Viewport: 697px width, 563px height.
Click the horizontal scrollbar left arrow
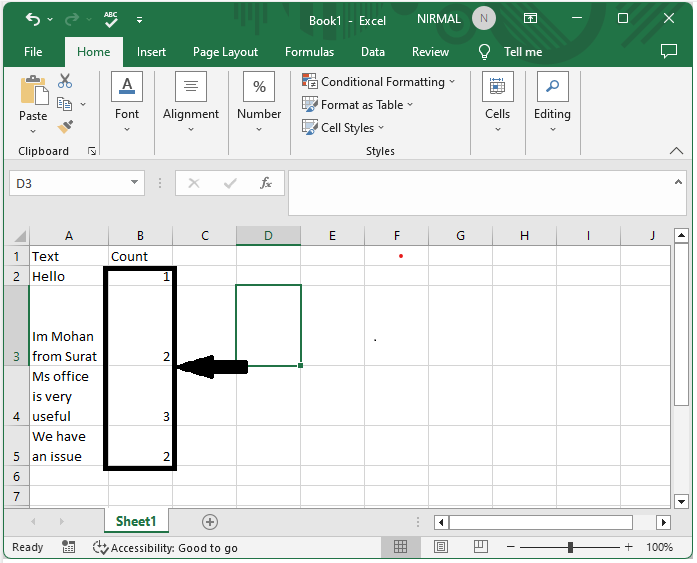click(441, 522)
